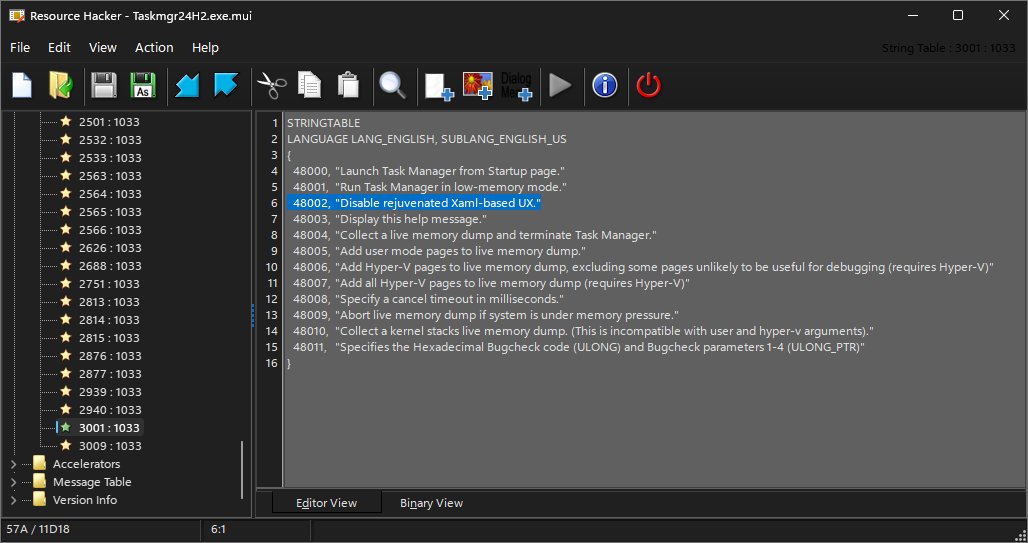Image resolution: width=1028 pixels, height=543 pixels.
Task: Click line 48000 Launch Task Manager from Startup
Action: [429, 171]
